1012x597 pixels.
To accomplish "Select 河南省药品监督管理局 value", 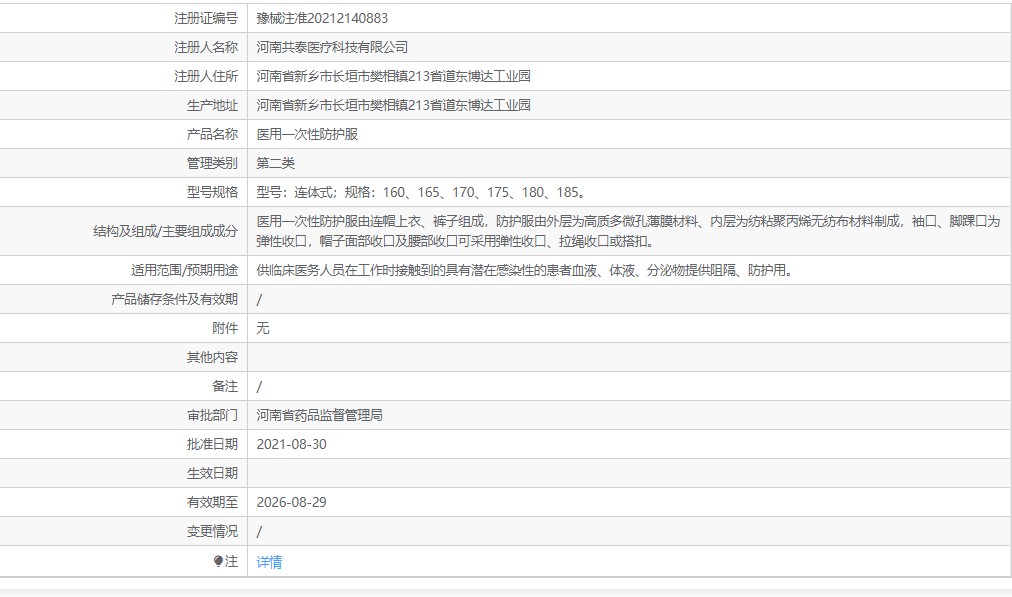I will tap(319, 416).
